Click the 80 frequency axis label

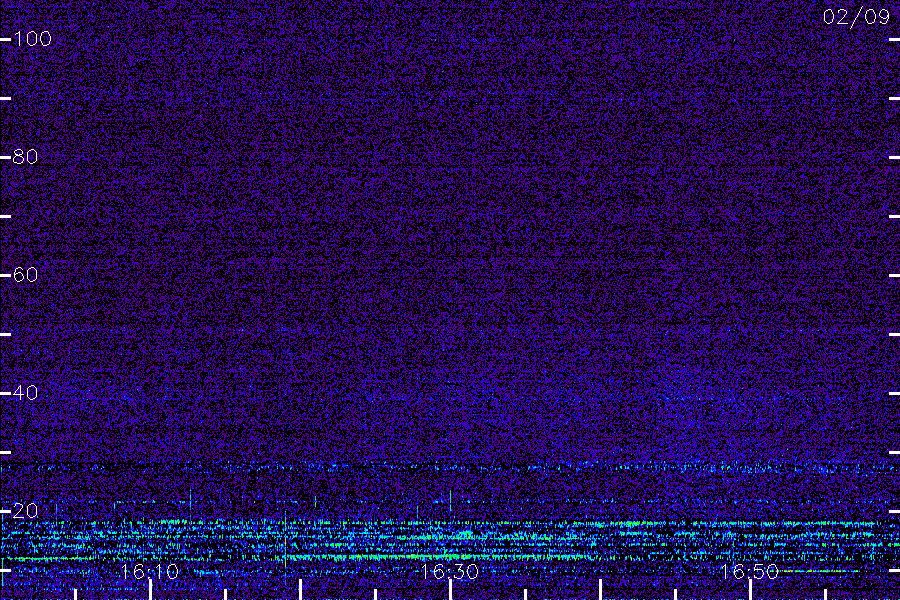pos(26,157)
